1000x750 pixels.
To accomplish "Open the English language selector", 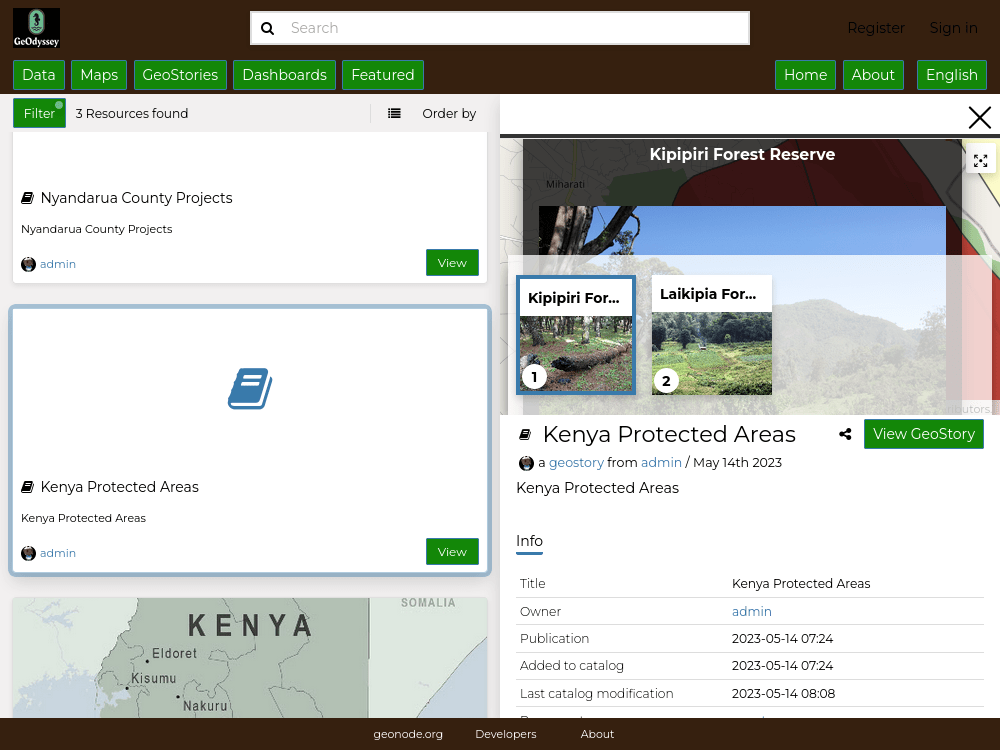I will [951, 75].
